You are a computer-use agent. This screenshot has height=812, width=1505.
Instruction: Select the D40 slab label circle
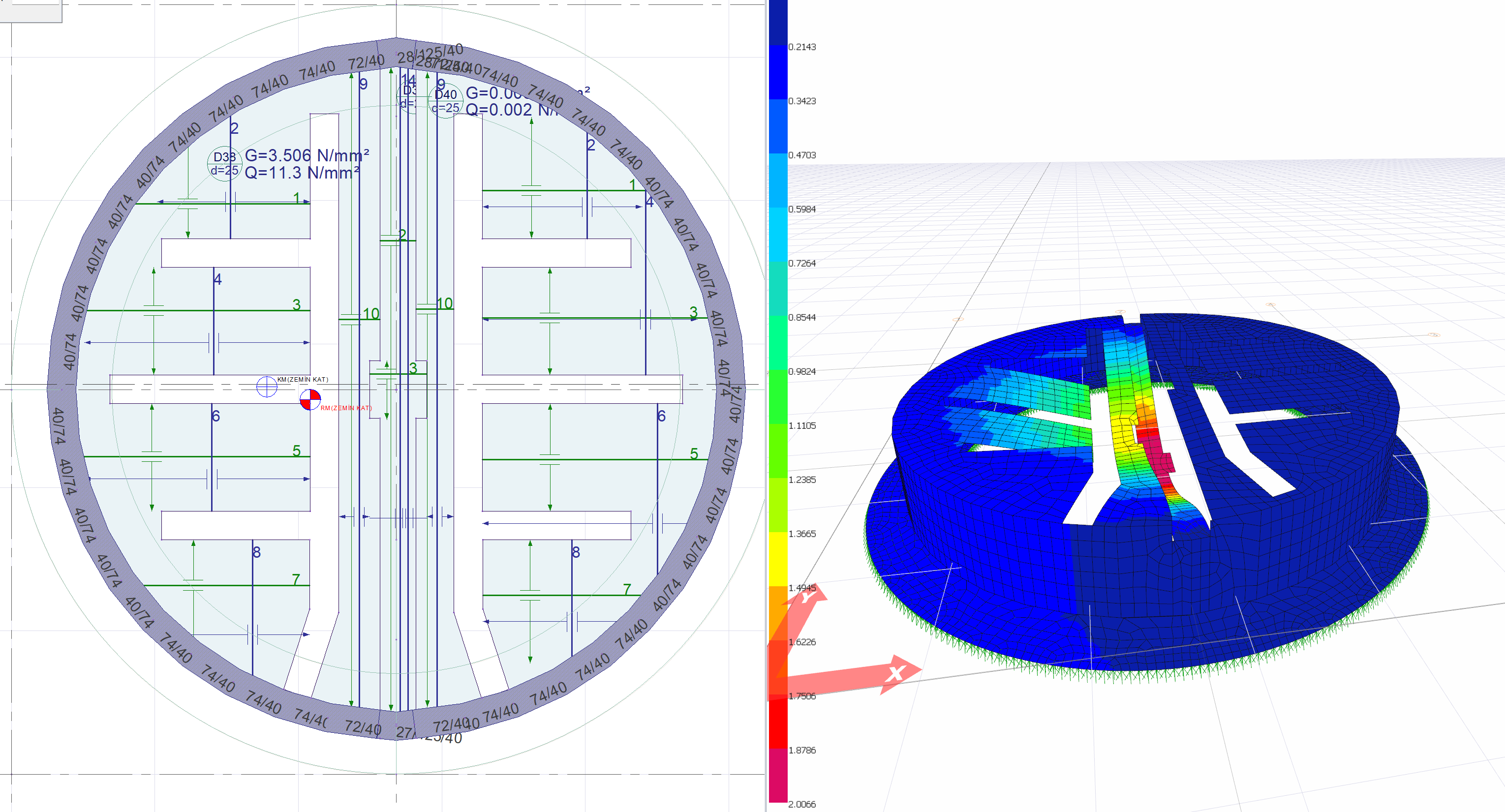coord(446,100)
